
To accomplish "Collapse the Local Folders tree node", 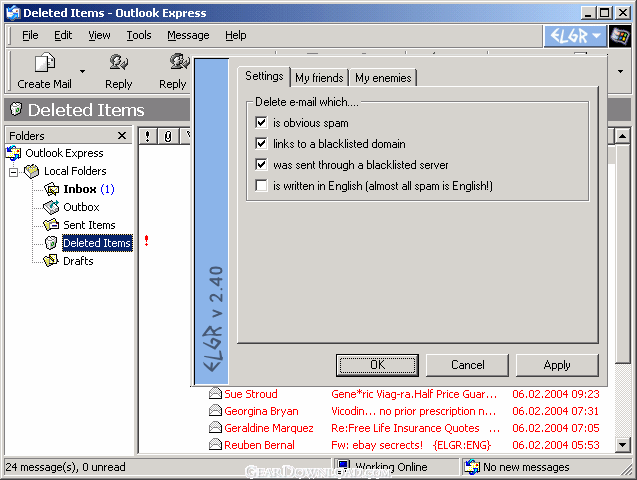I will 13,172.
